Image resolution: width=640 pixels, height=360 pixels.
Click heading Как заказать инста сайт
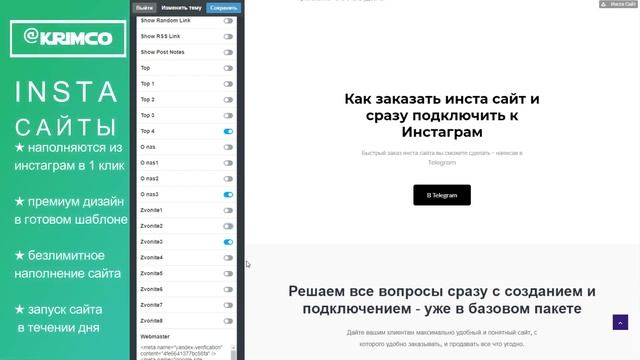pyautogui.click(x=442, y=116)
